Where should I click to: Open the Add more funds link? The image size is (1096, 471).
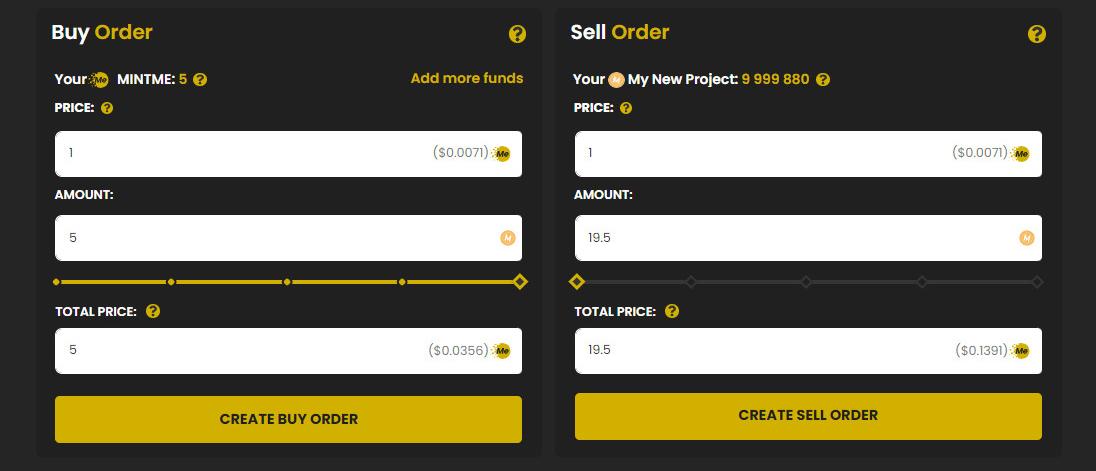point(466,78)
